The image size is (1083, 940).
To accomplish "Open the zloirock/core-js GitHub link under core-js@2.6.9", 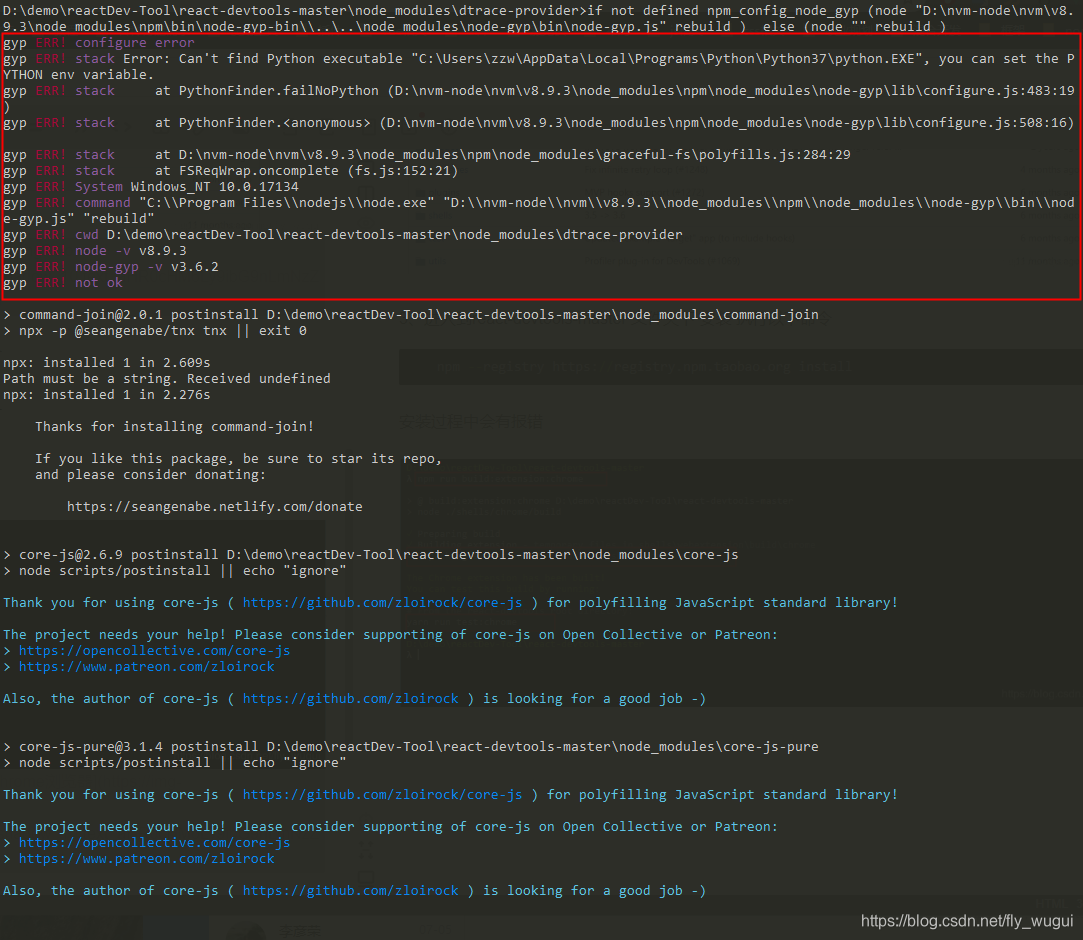I will tap(383, 602).
